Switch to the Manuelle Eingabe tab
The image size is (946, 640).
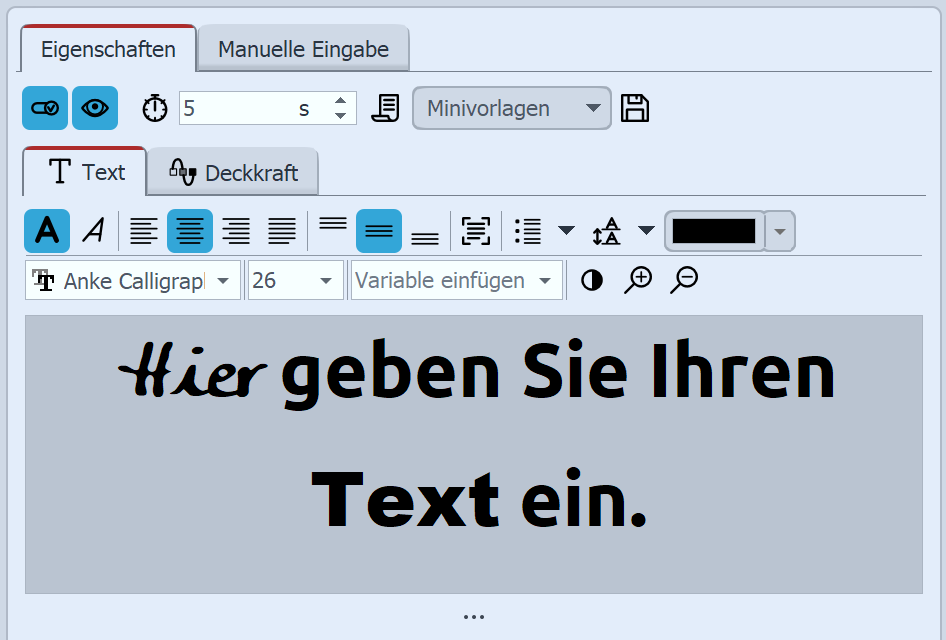(303, 49)
